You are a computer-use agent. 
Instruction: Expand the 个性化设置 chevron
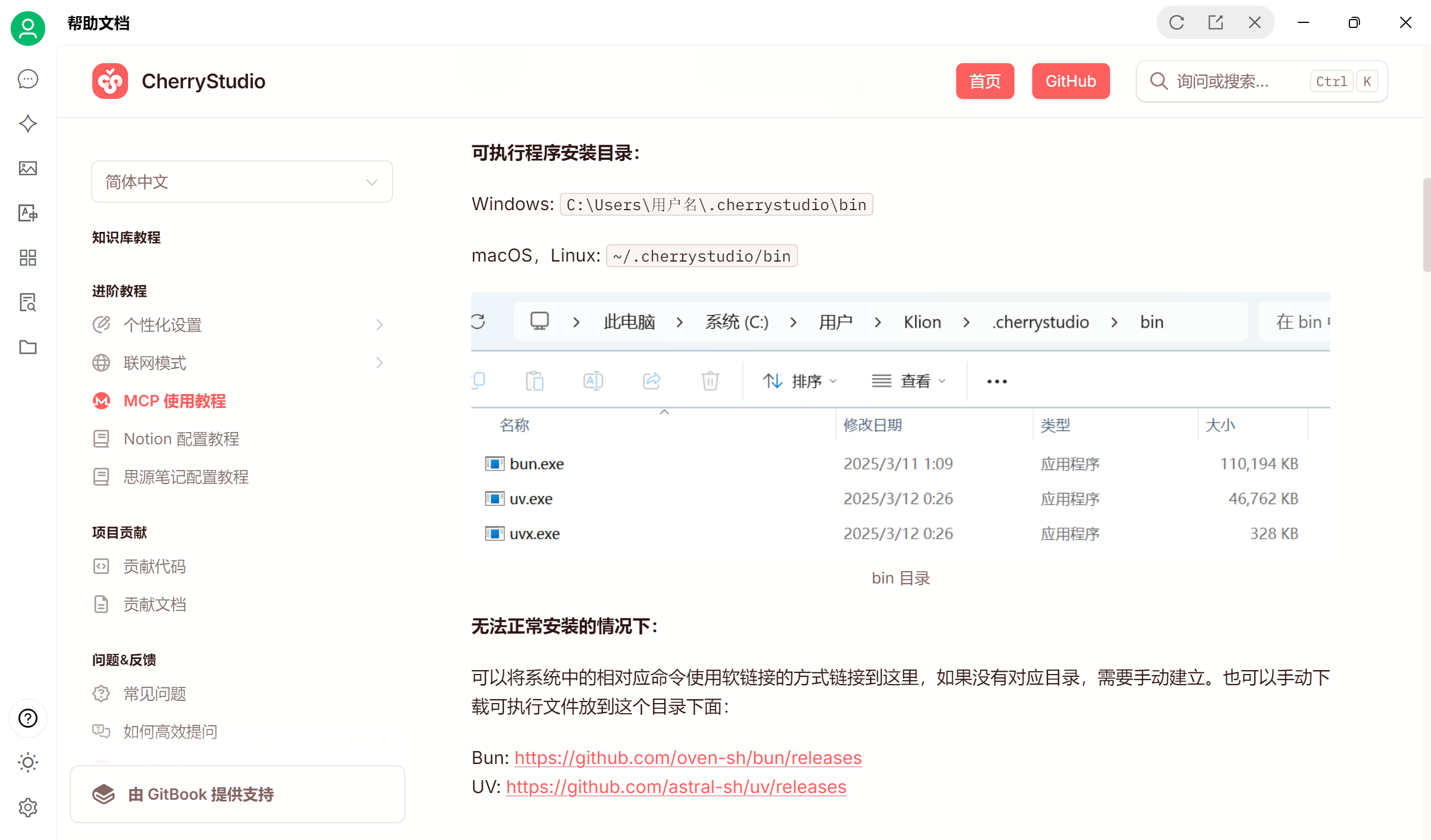(x=379, y=325)
